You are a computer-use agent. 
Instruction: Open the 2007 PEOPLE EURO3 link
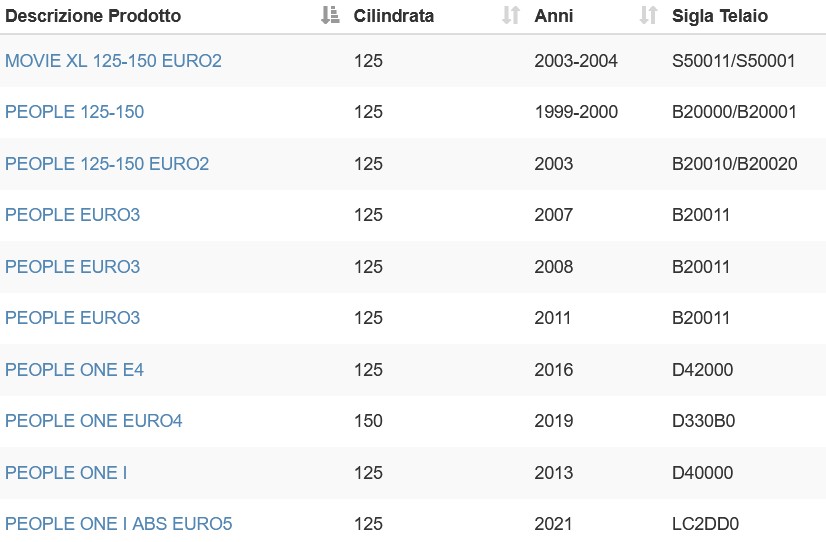tap(73, 215)
